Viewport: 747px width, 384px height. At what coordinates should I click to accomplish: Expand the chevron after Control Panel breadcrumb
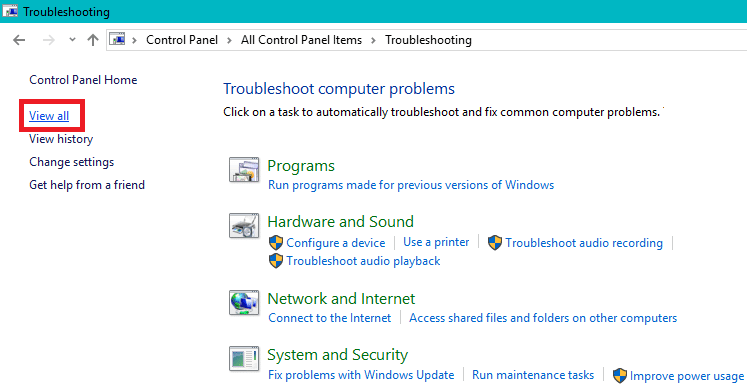230,40
